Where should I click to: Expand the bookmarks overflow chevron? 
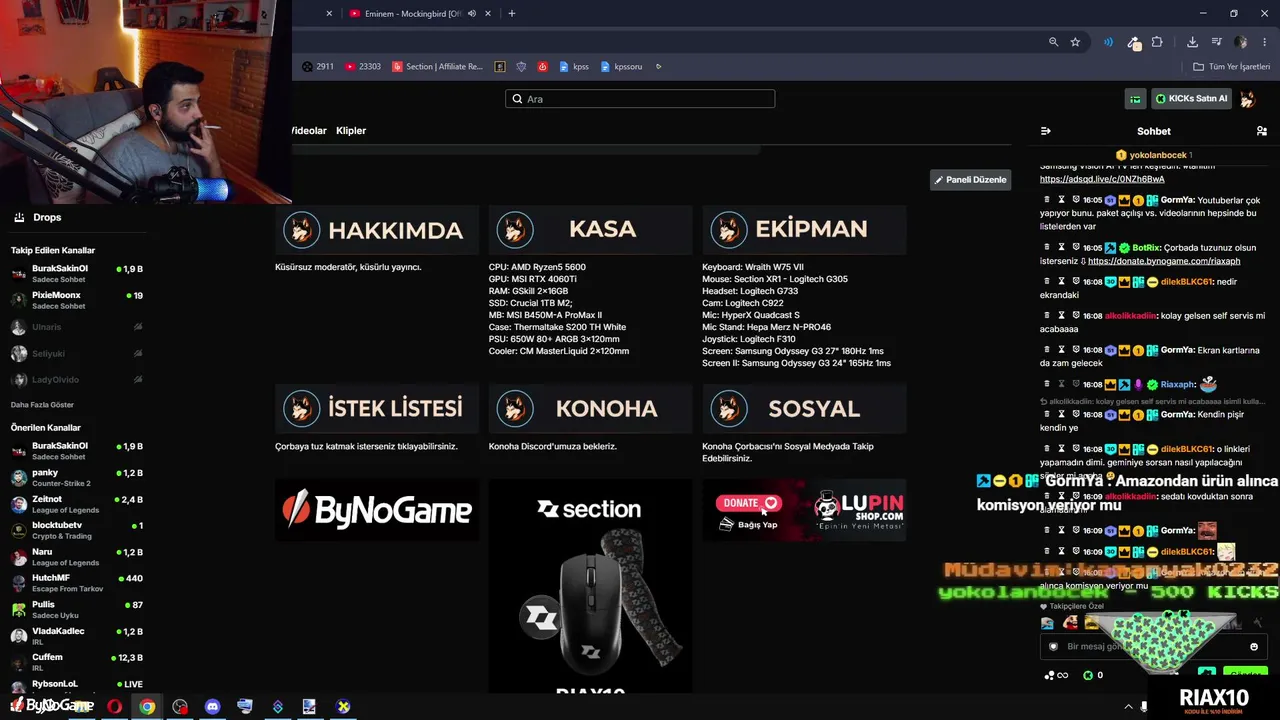(x=658, y=67)
